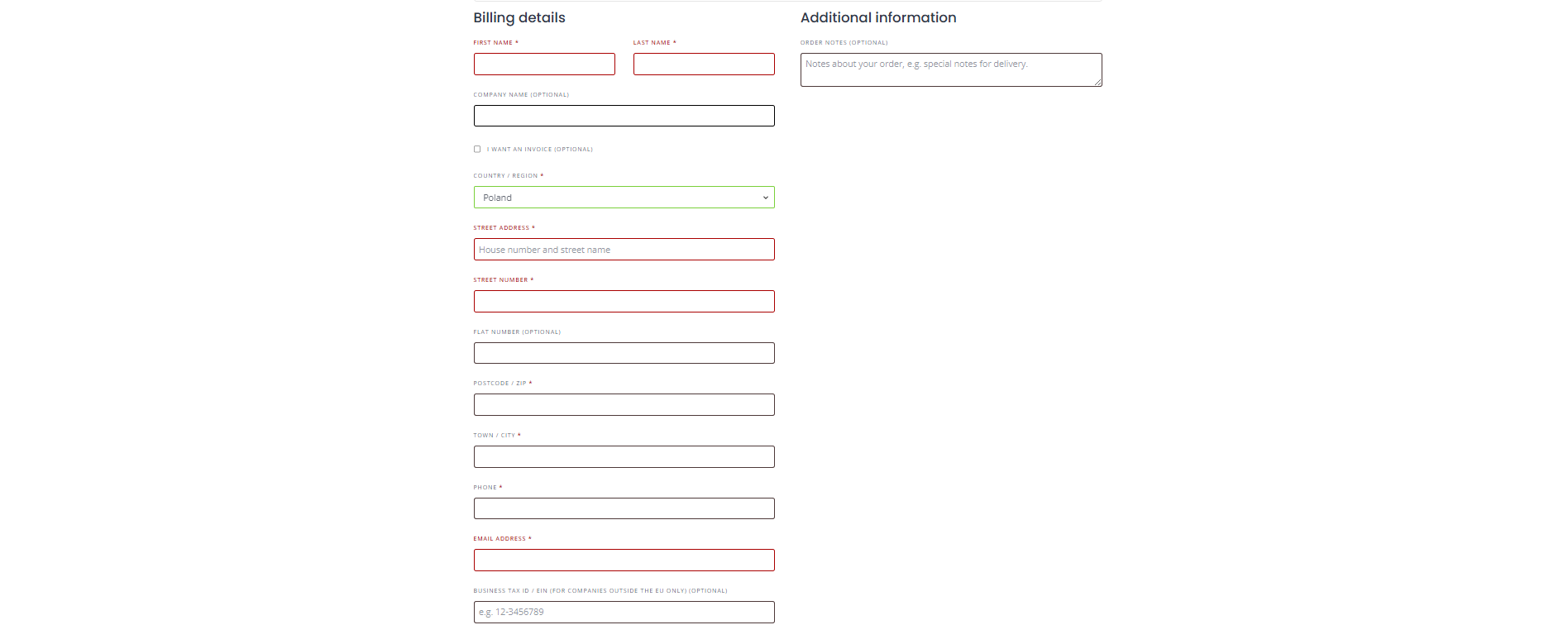1568x644 pixels.
Task: Click the Order Notes text area
Action: (950, 70)
